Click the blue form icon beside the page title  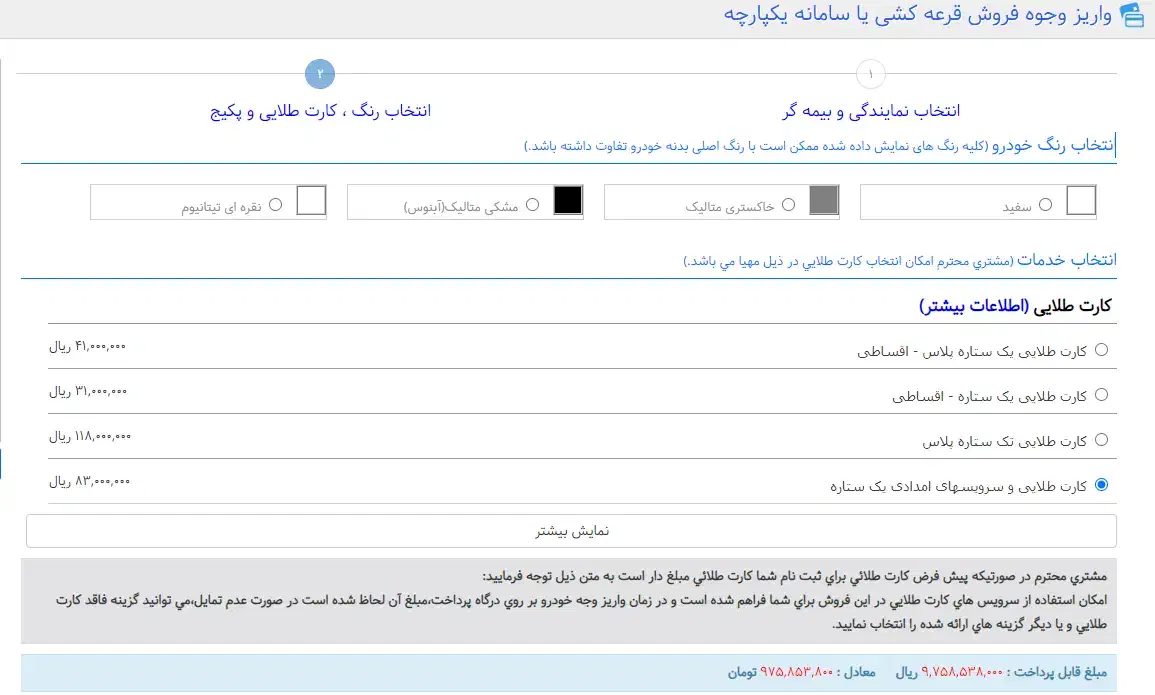1131,15
